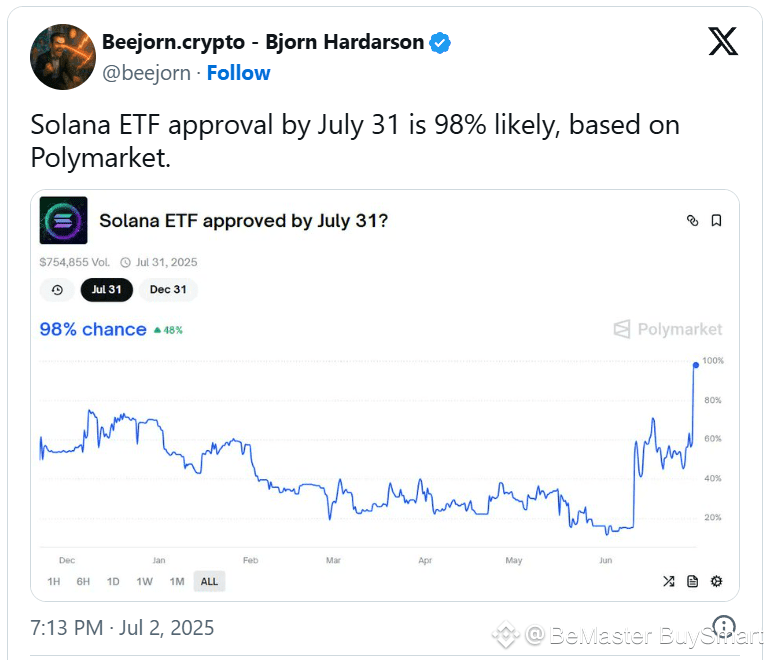
Task: Click the blue verified badge
Action: (x=440, y=43)
